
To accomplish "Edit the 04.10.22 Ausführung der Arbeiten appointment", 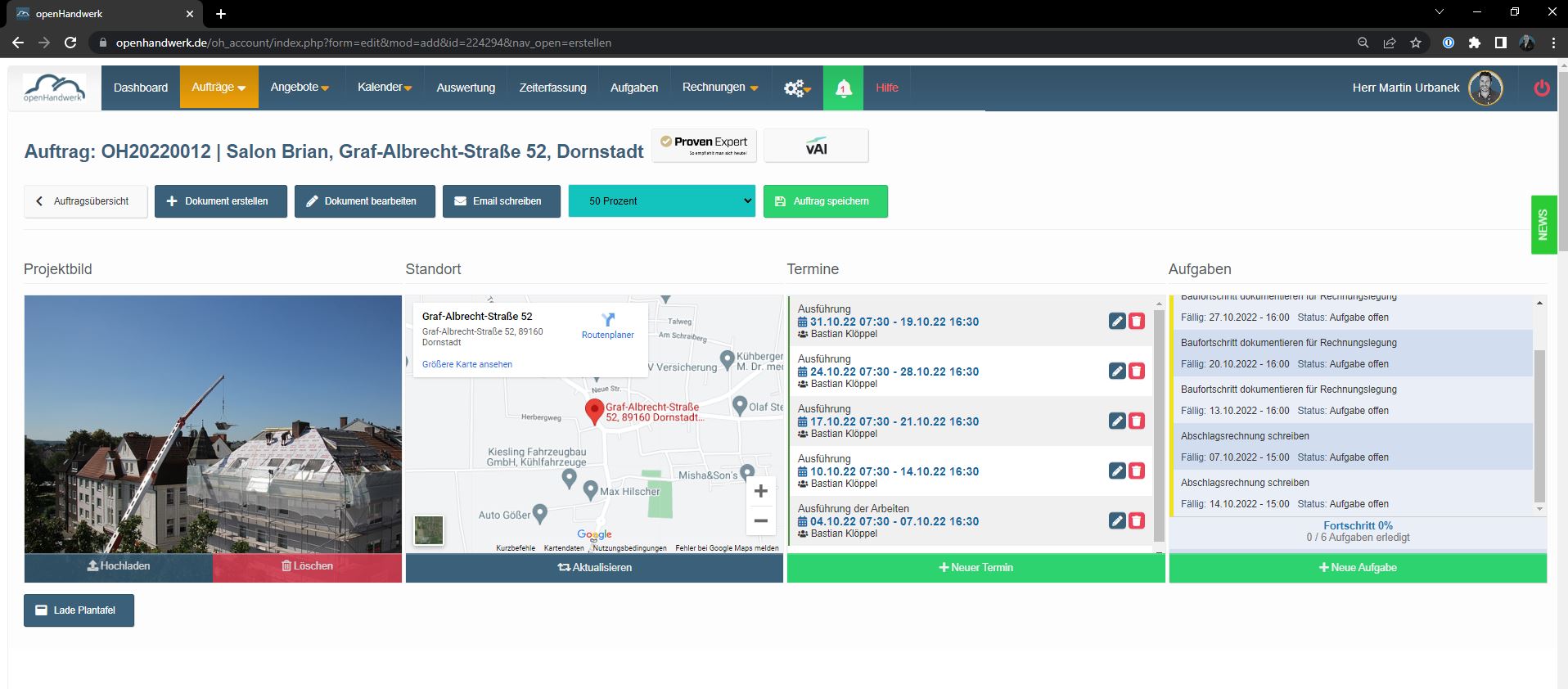I will point(1117,520).
